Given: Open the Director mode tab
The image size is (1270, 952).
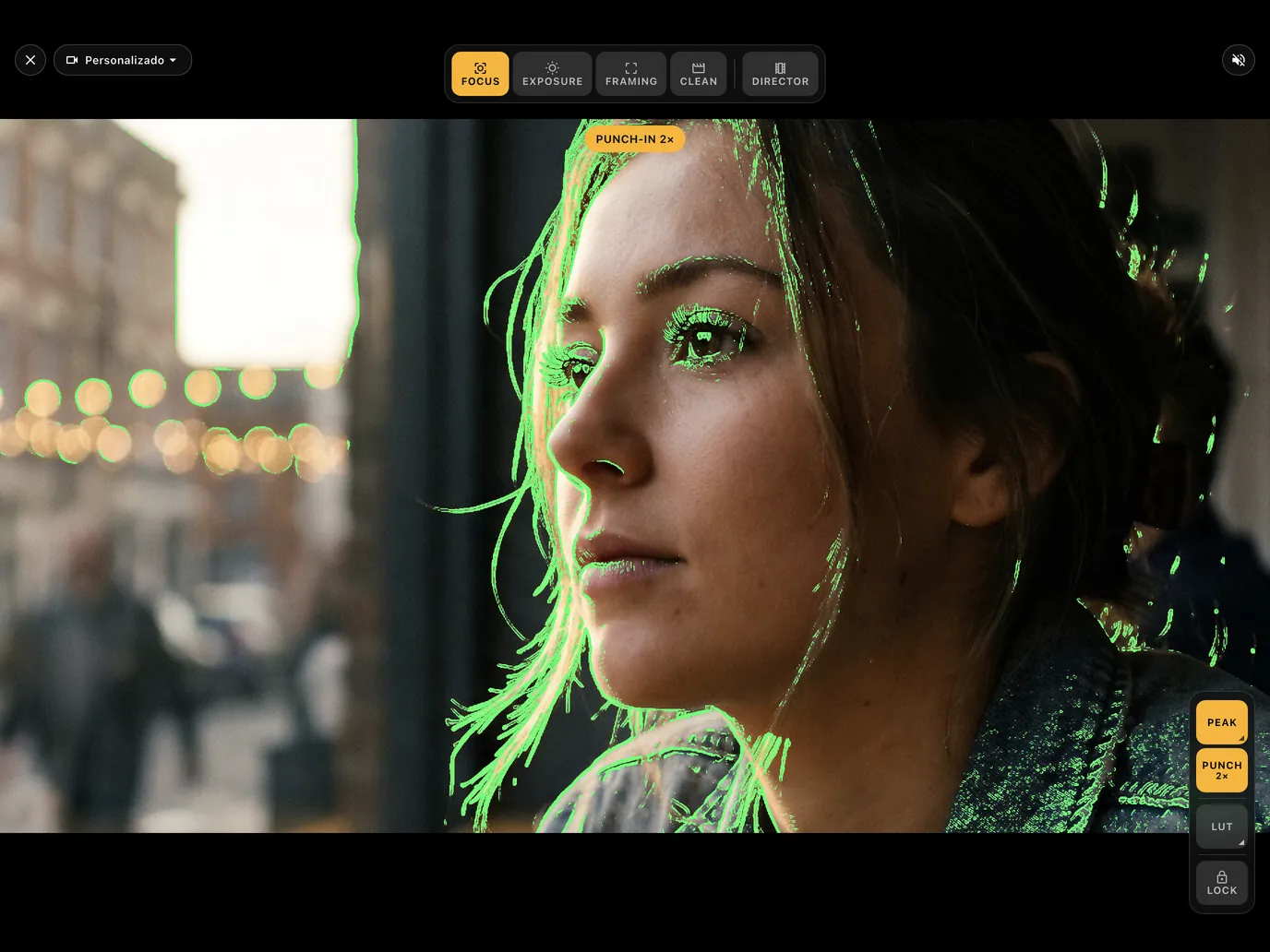Looking at the screenshot, I should (x=780, y=74).
